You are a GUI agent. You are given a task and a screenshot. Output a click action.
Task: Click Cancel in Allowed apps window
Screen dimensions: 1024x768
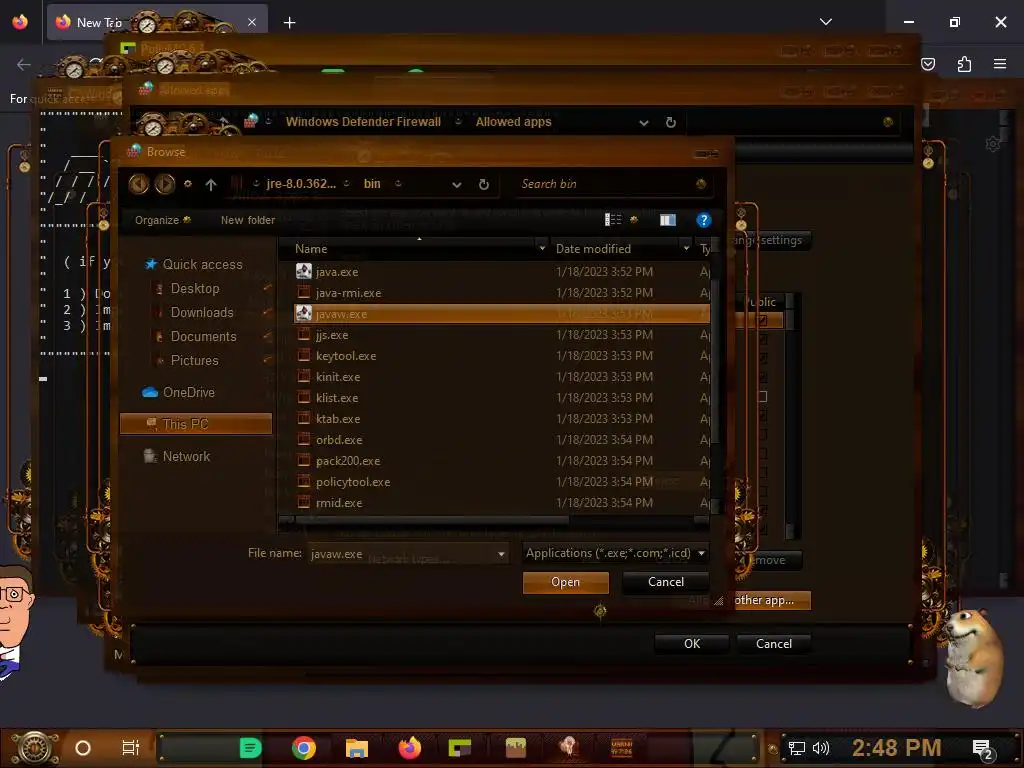coord(774,644)
